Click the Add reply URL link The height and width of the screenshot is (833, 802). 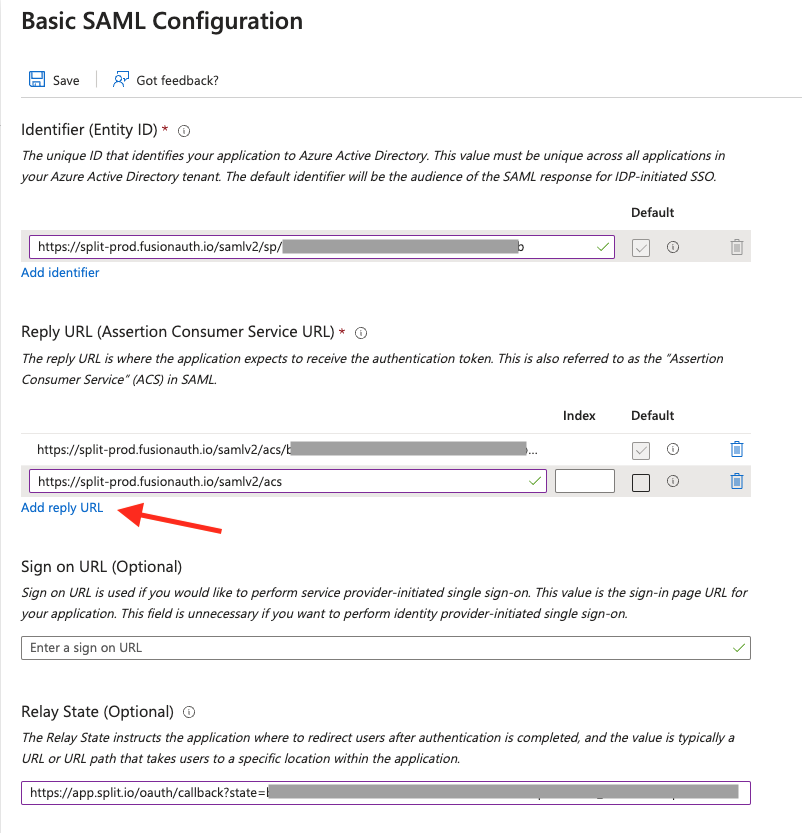click(62, 508)
